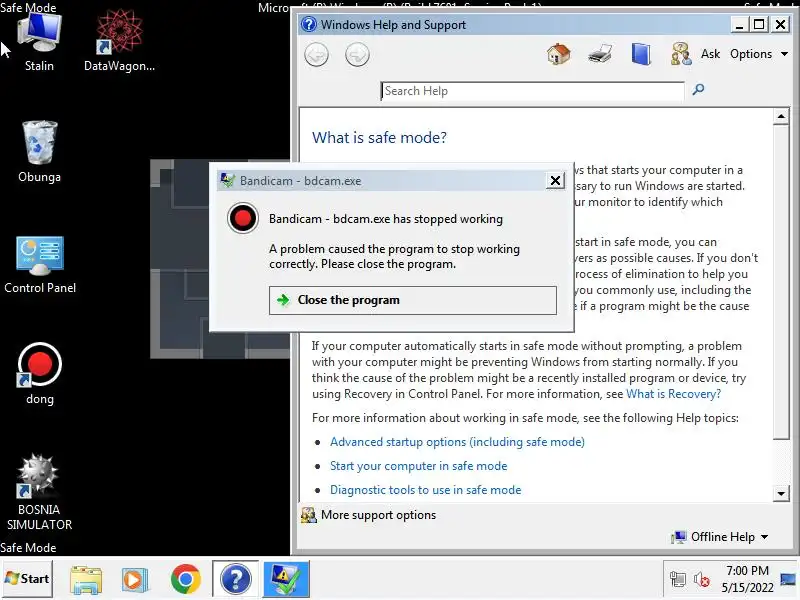Open Start your computer in safe mode link

pos(418,466)
